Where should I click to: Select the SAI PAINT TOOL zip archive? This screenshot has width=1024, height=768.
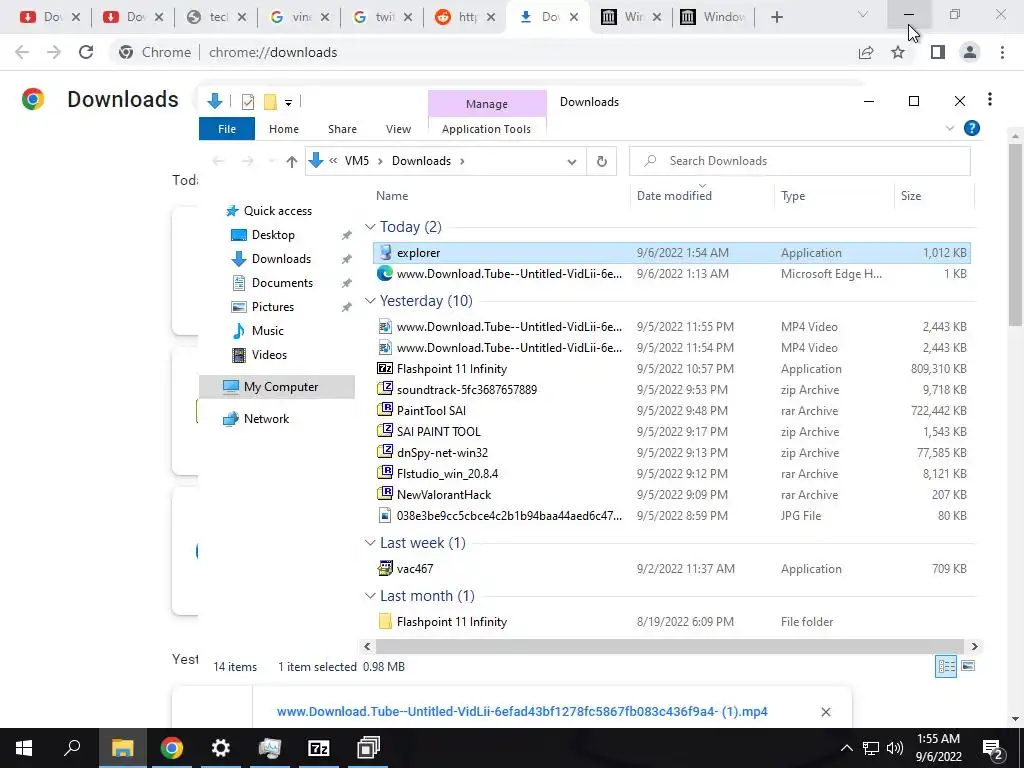[x=671, y=432]
